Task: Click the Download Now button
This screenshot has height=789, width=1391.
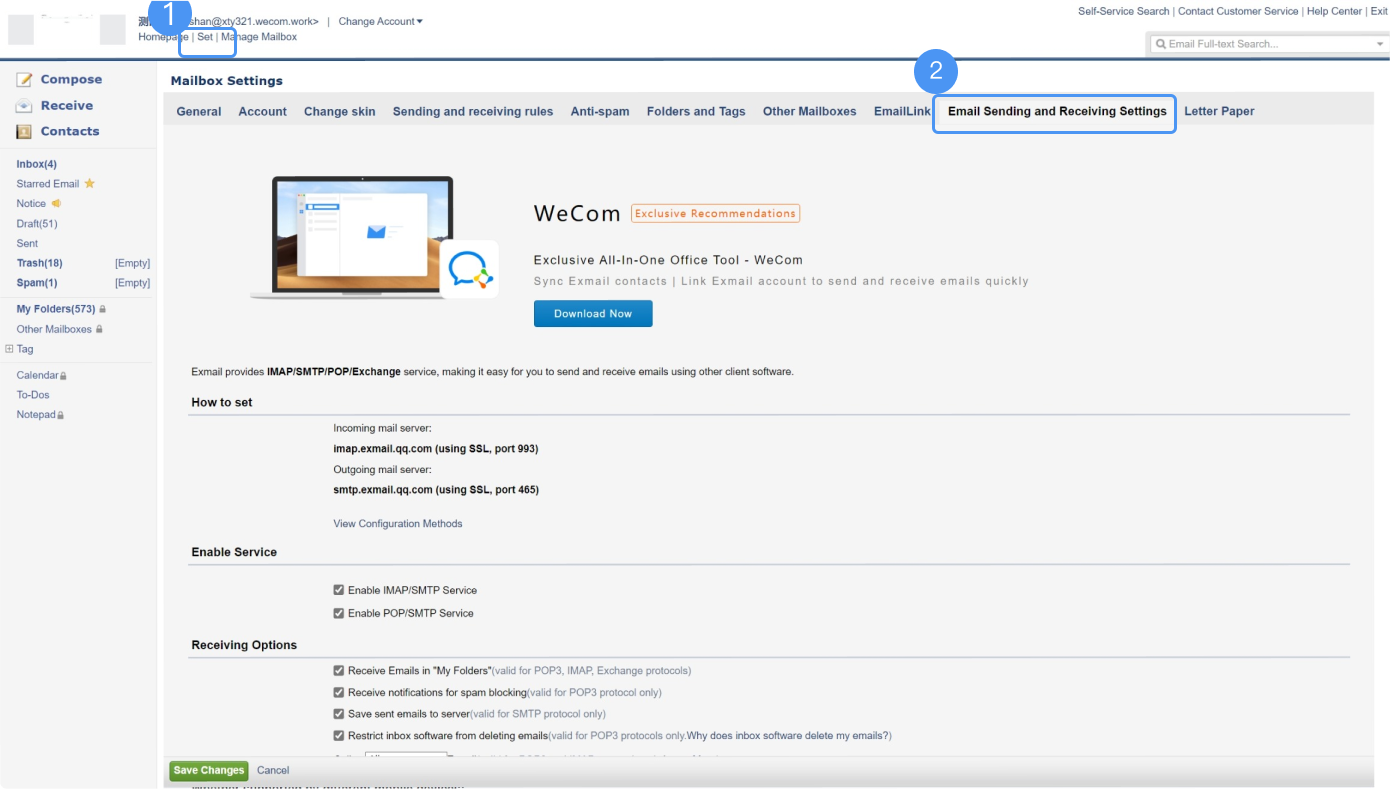Action: point(593,314)
